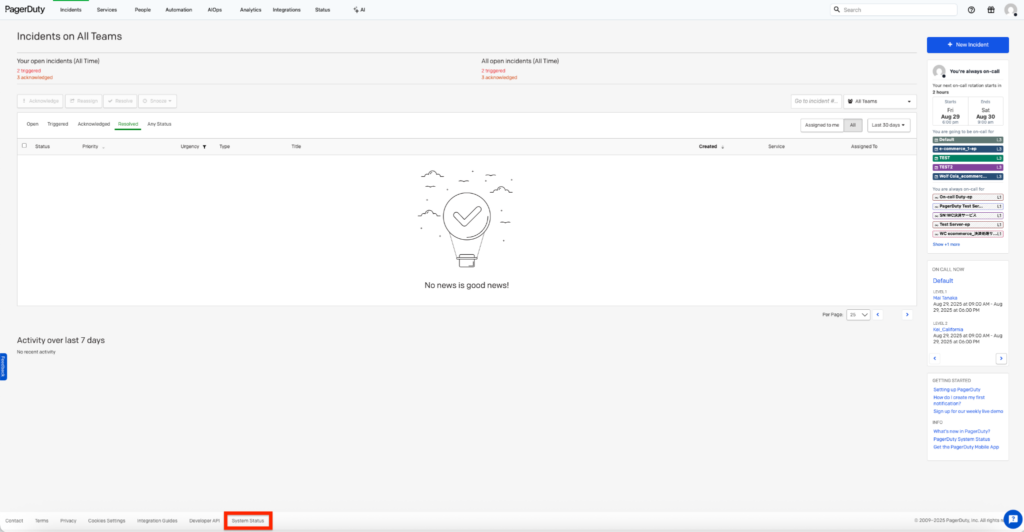Click the Go to incident number field
The width and height of the screenshot is (1024, 532).
click(x=814, y=101)
